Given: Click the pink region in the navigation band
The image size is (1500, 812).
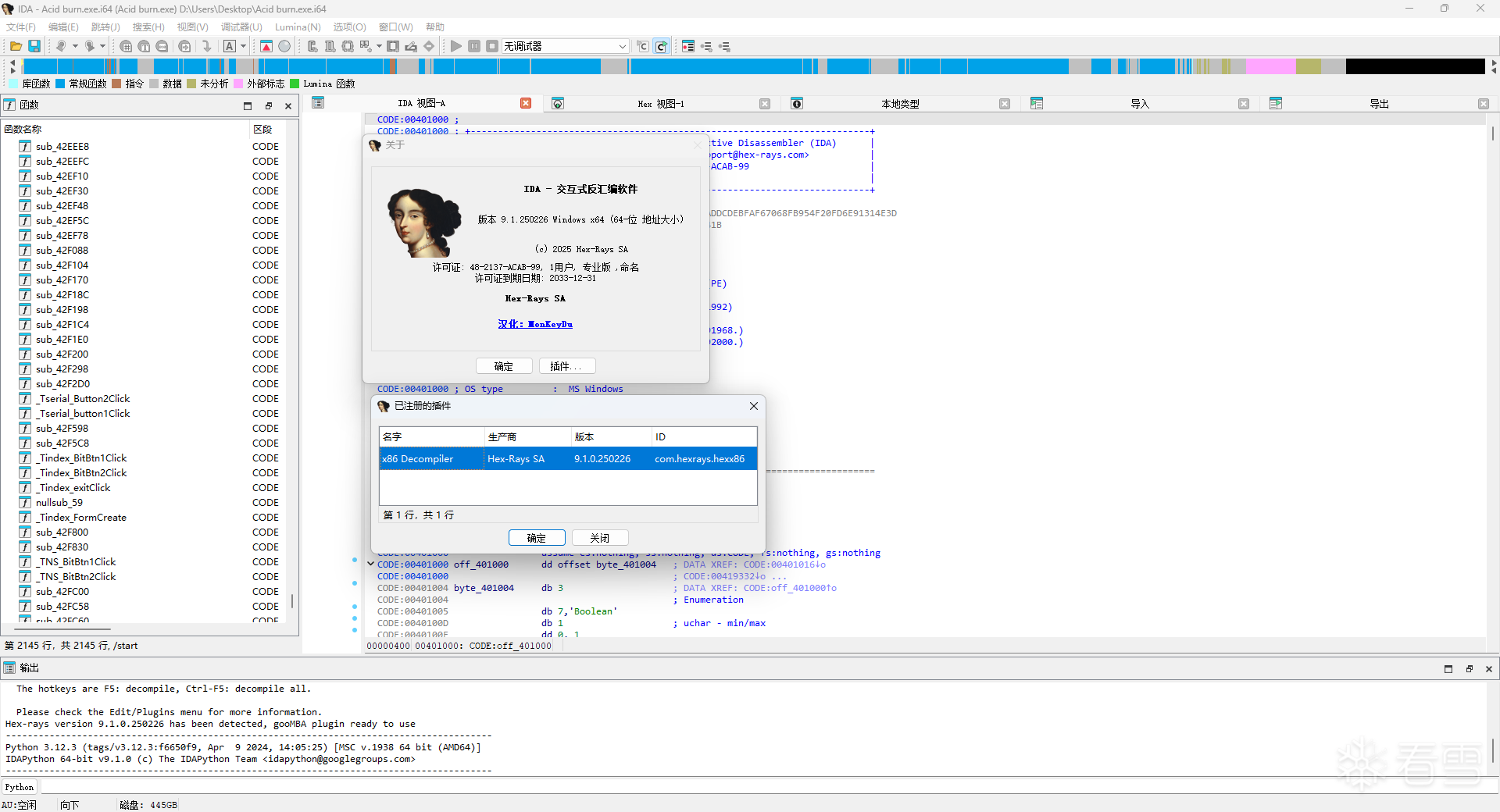Looking at the screenshot, I should (x=1270, y=66).
